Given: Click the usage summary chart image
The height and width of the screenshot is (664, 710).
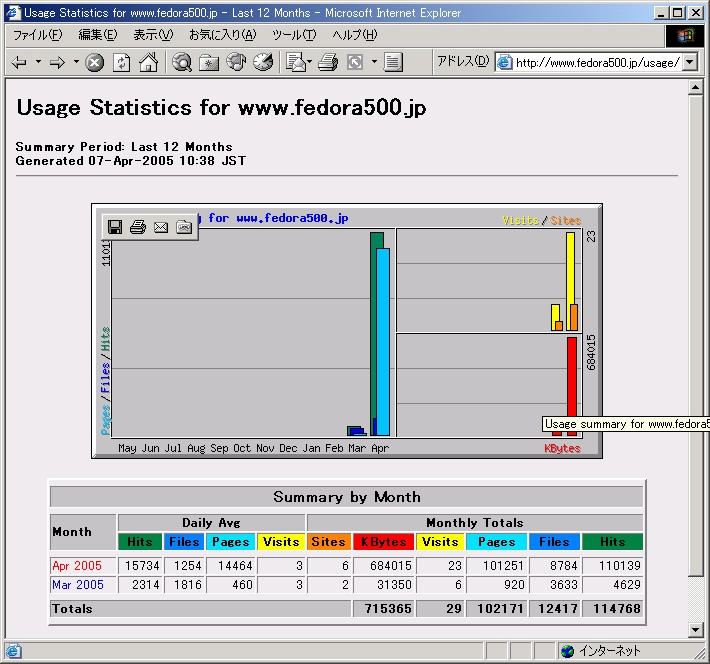Looking at the screenshot, I should 347,331.
